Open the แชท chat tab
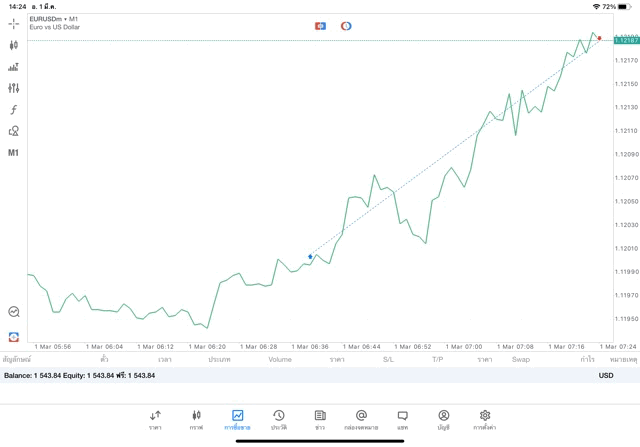The height and width of the screenshot is (447, 640). [402, 420]
